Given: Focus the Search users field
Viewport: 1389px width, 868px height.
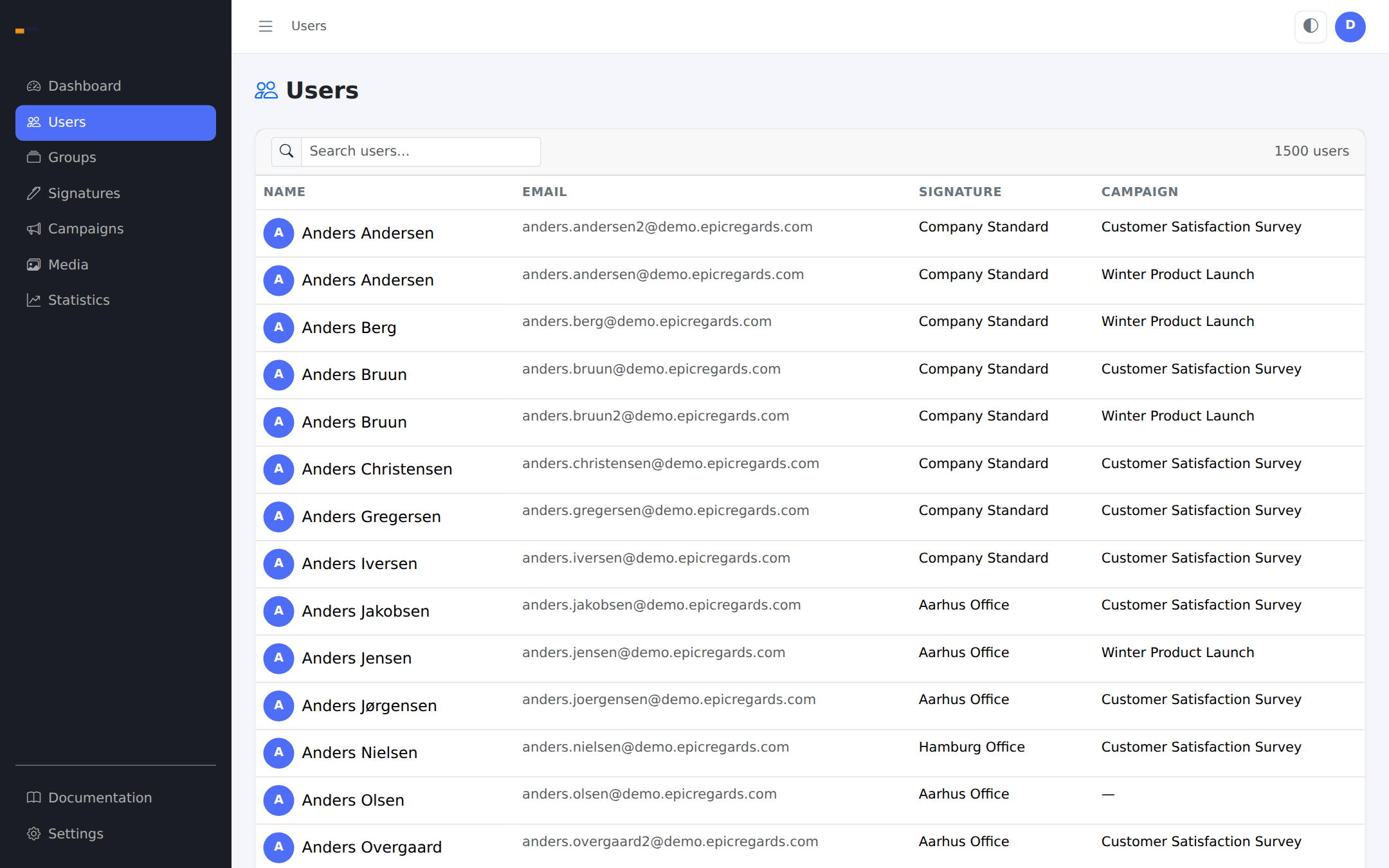Looking at the screenshot, I should pyautogui.click(x=421, y=151).
